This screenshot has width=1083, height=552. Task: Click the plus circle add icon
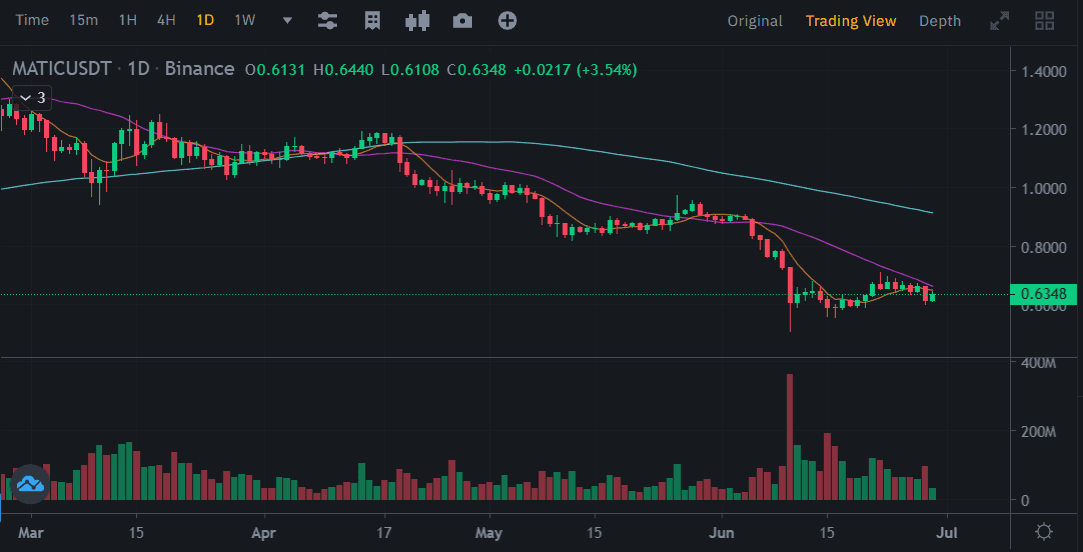coord(507,20)
